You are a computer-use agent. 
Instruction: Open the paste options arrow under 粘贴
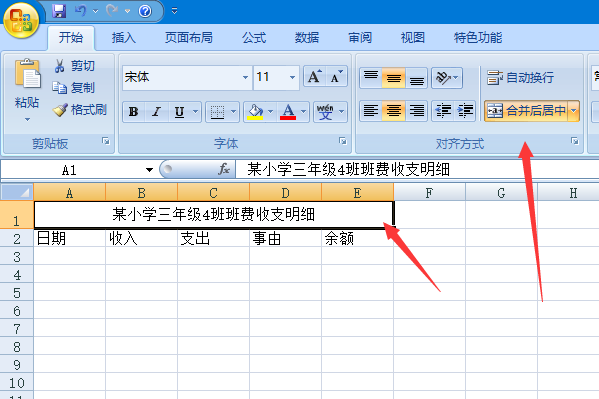click(27, 120)
